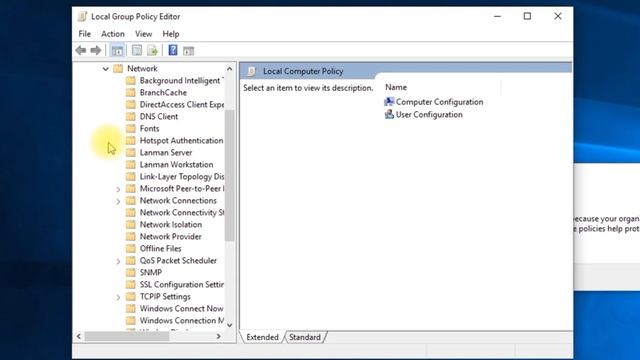Open User Configuration in the list
The width and height of the screenshot is (640, 360).
pyautogui.click(x=429, y=114)
